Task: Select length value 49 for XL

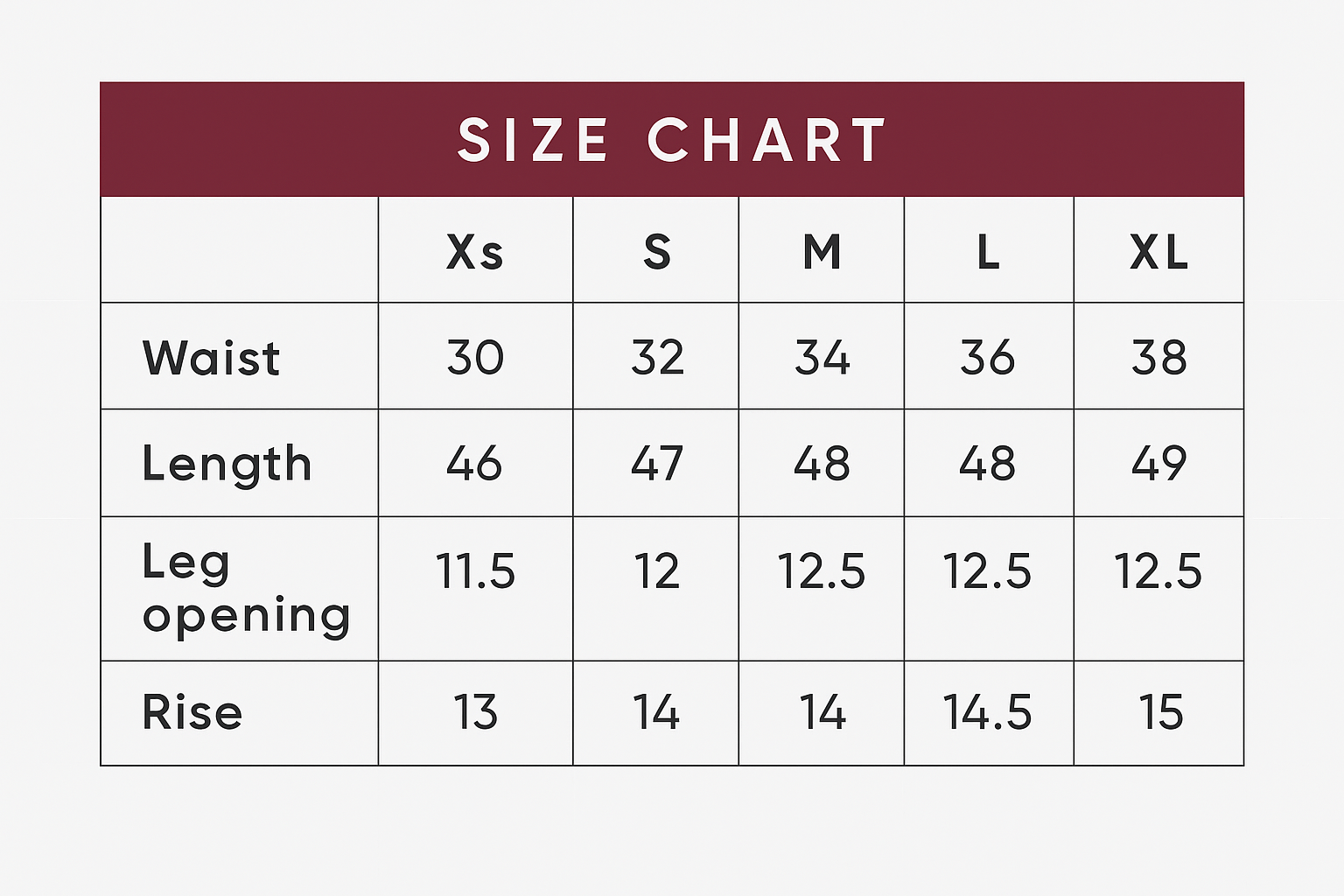Action: 1158,463
